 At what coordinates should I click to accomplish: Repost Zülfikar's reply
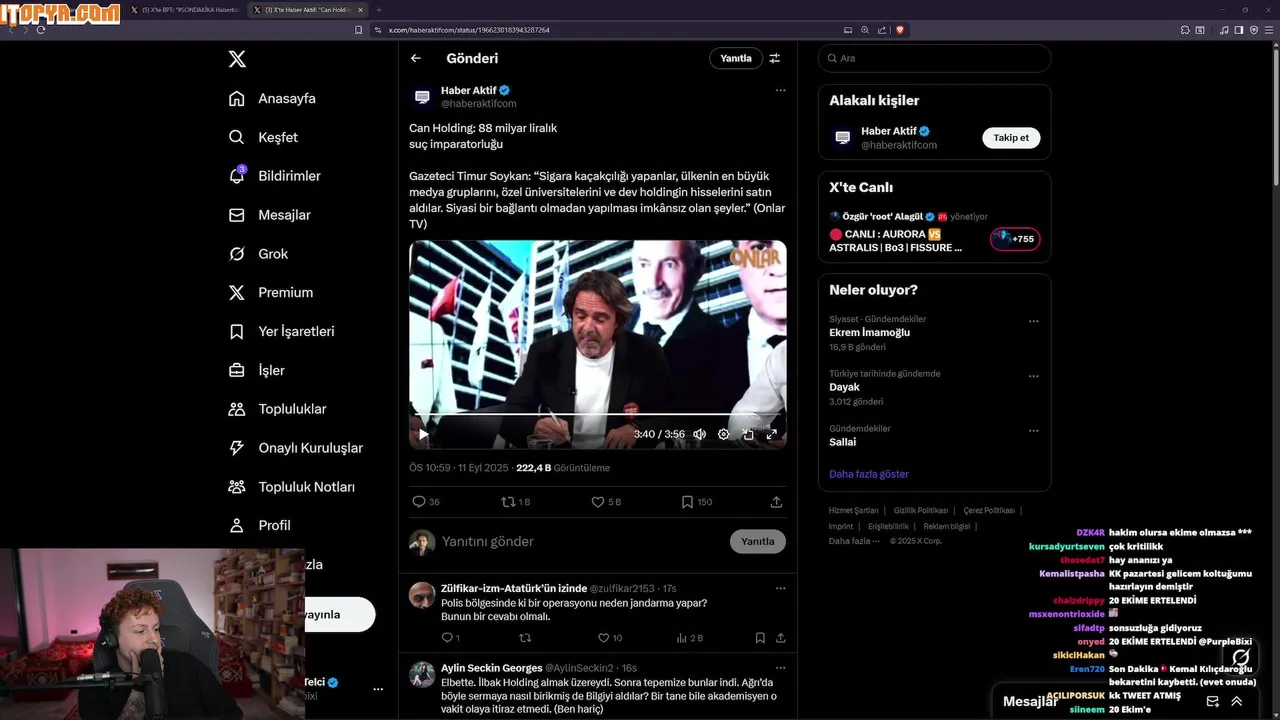point(525,638)
